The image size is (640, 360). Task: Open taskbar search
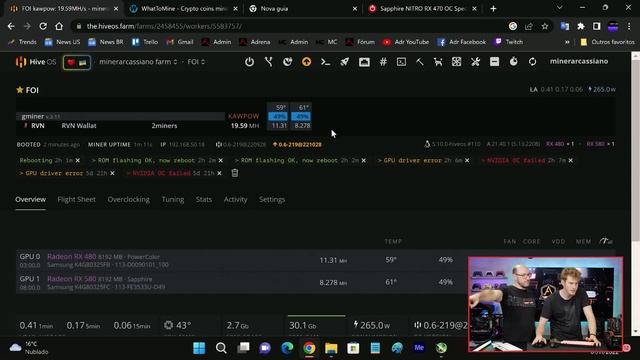tap(221, 348)
